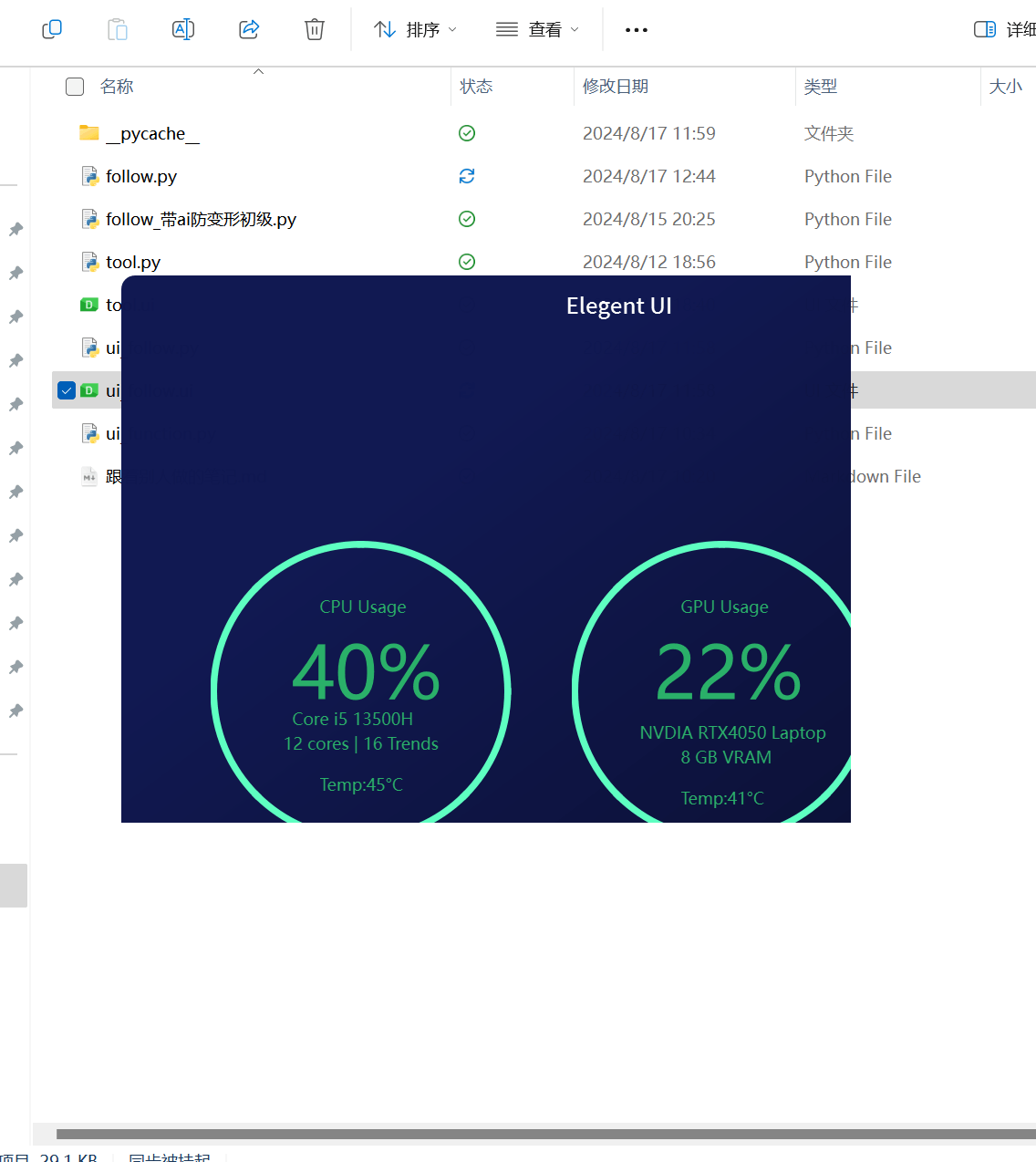The height and width of the screenshot is (1162, 1036).
Task: Select the file named follow.py
Action: pos(141,177)
